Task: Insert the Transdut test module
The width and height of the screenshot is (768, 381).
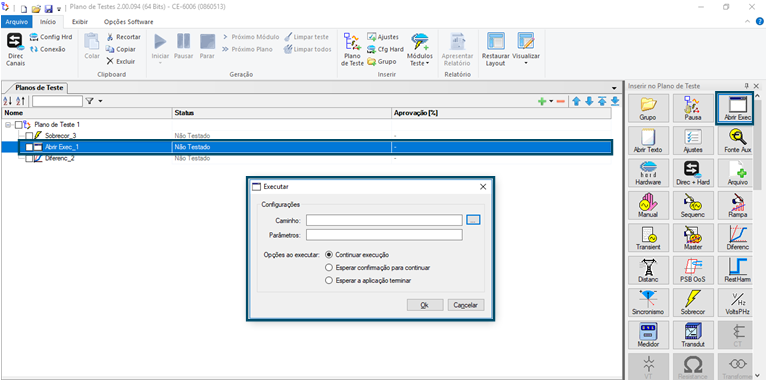Action: [693, 334]
